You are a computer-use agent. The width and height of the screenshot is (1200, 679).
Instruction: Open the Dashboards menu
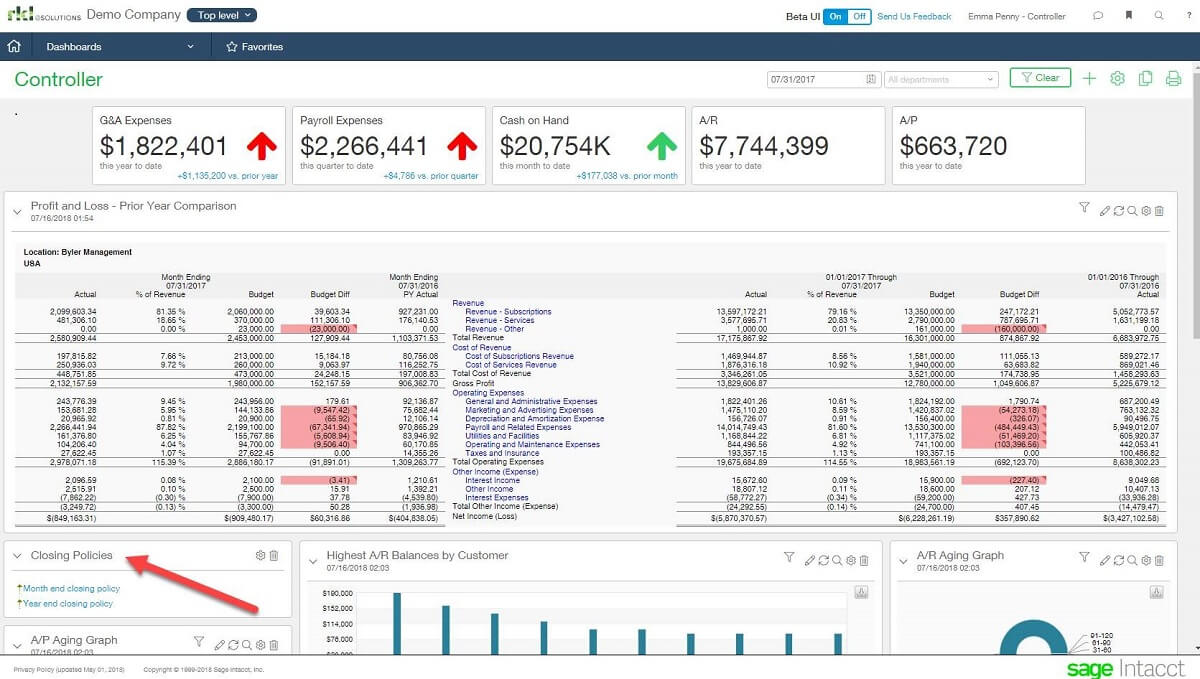[x=72, y=46]
